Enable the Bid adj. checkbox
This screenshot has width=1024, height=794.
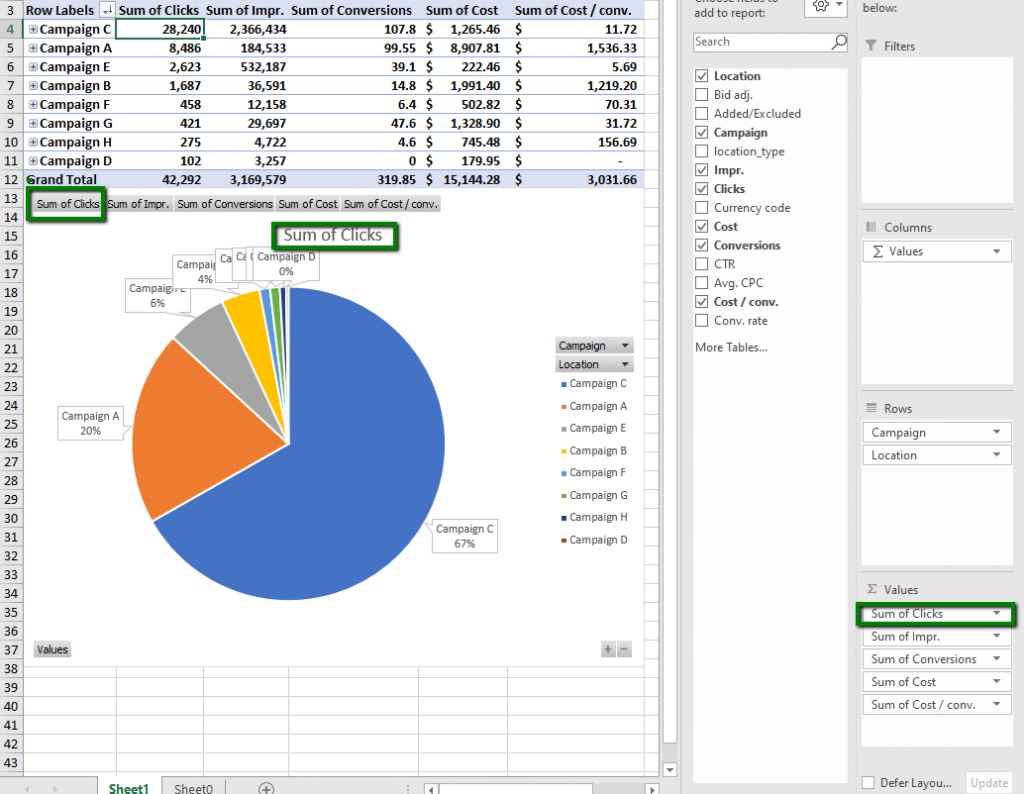click(x=701, y=94)
